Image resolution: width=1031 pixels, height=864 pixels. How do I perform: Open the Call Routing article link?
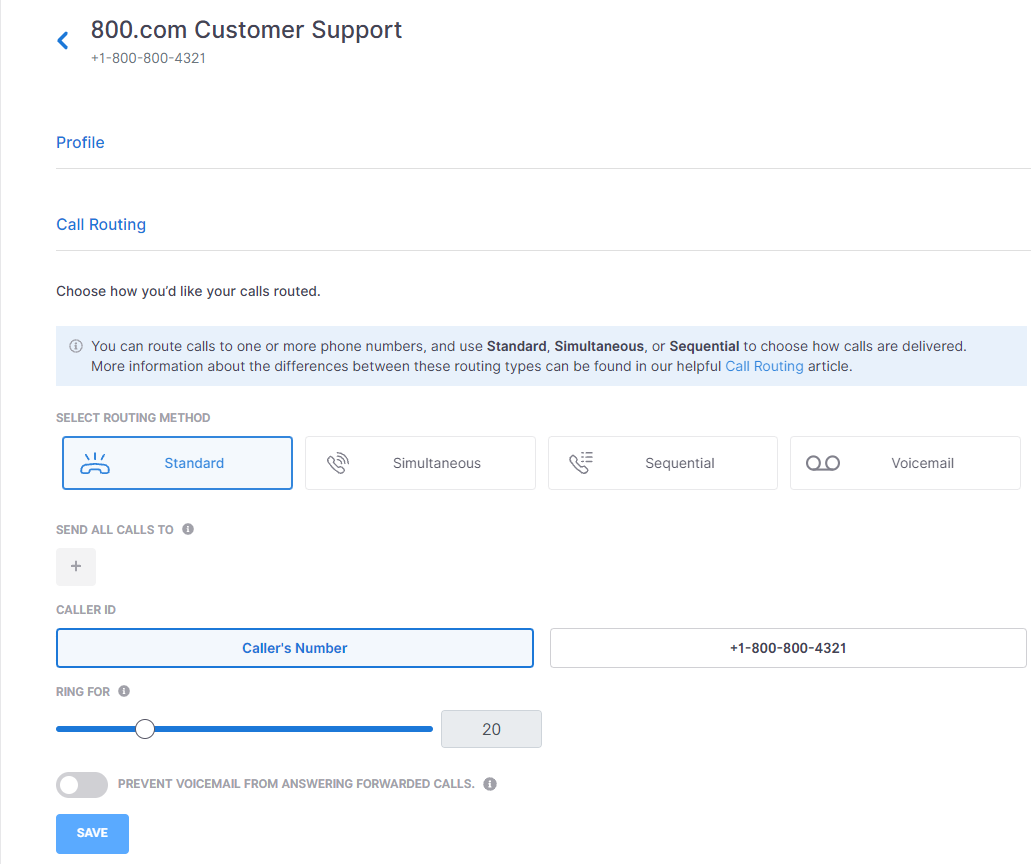[764, 366]
